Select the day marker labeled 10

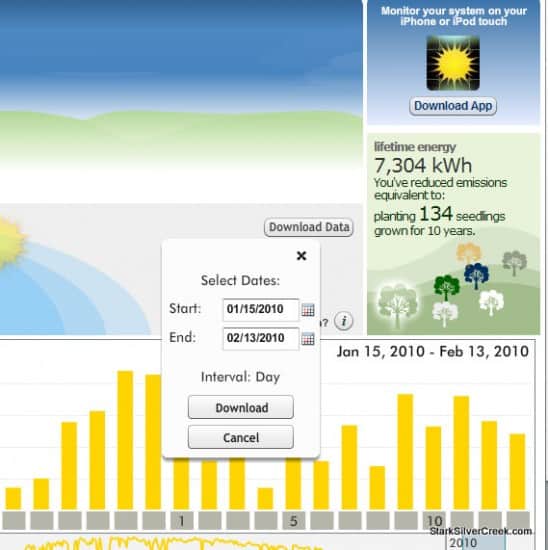pyautogui.click(x=434, y=521)
